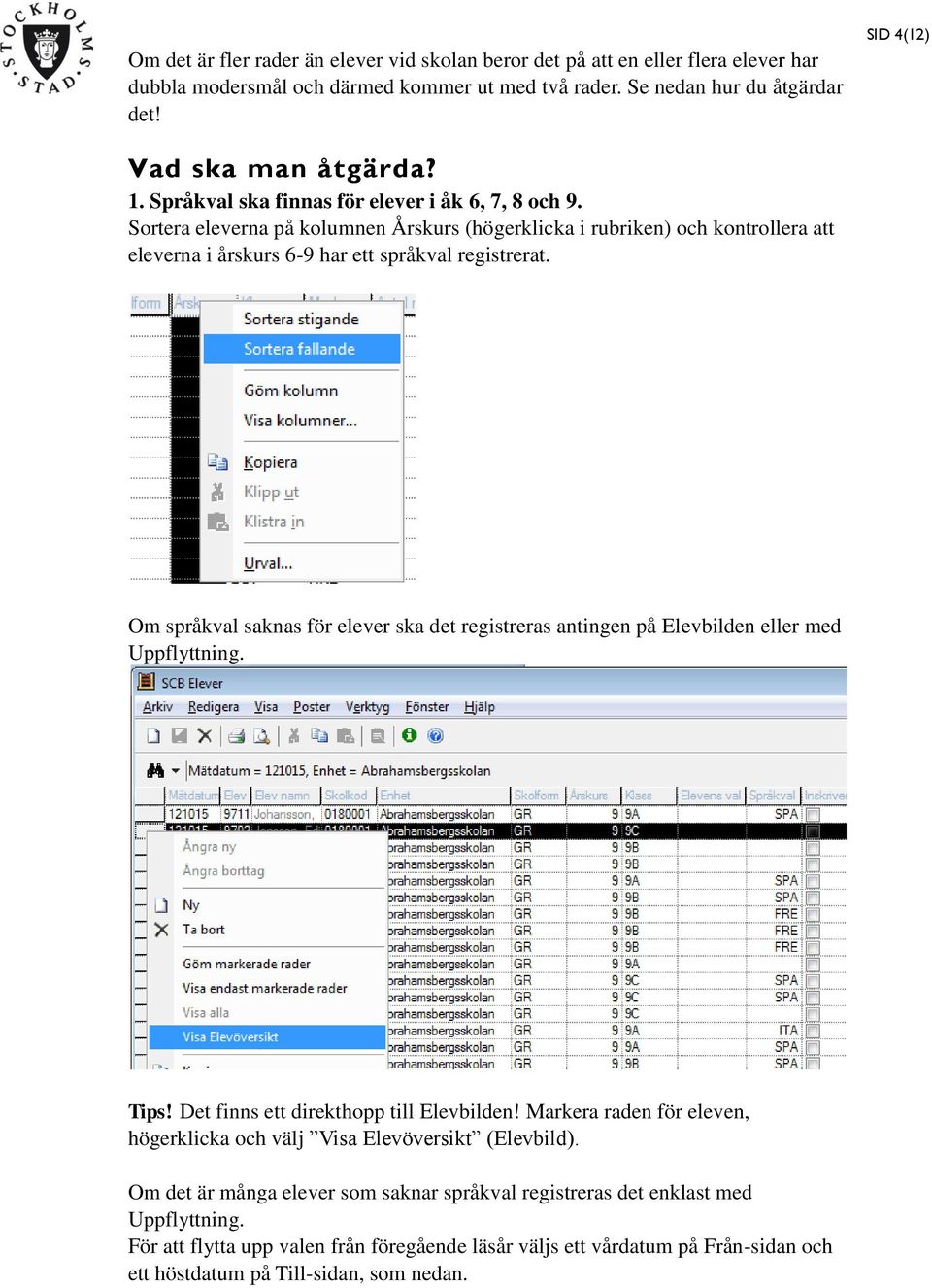Click the Cut scissors toolbar icon
Screen dimensions: 932x1288
coord(294,736)
